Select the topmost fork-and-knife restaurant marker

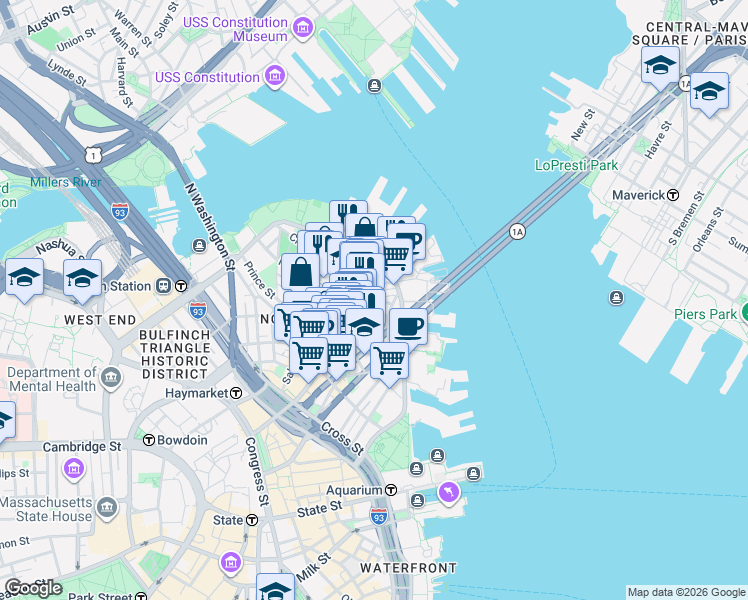point(348,210)
